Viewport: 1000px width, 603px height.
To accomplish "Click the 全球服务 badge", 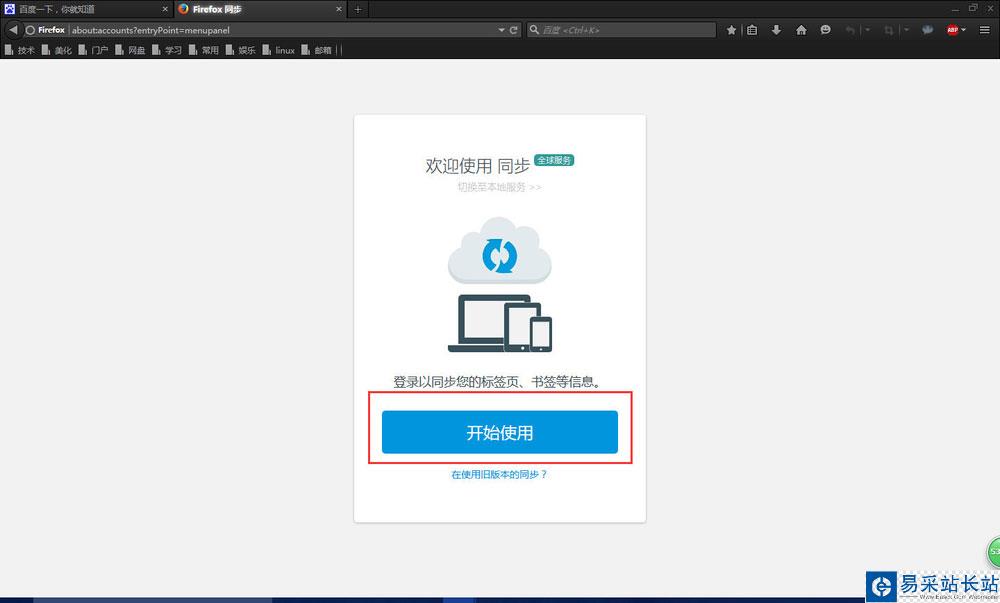I will [x=554, y=160].
